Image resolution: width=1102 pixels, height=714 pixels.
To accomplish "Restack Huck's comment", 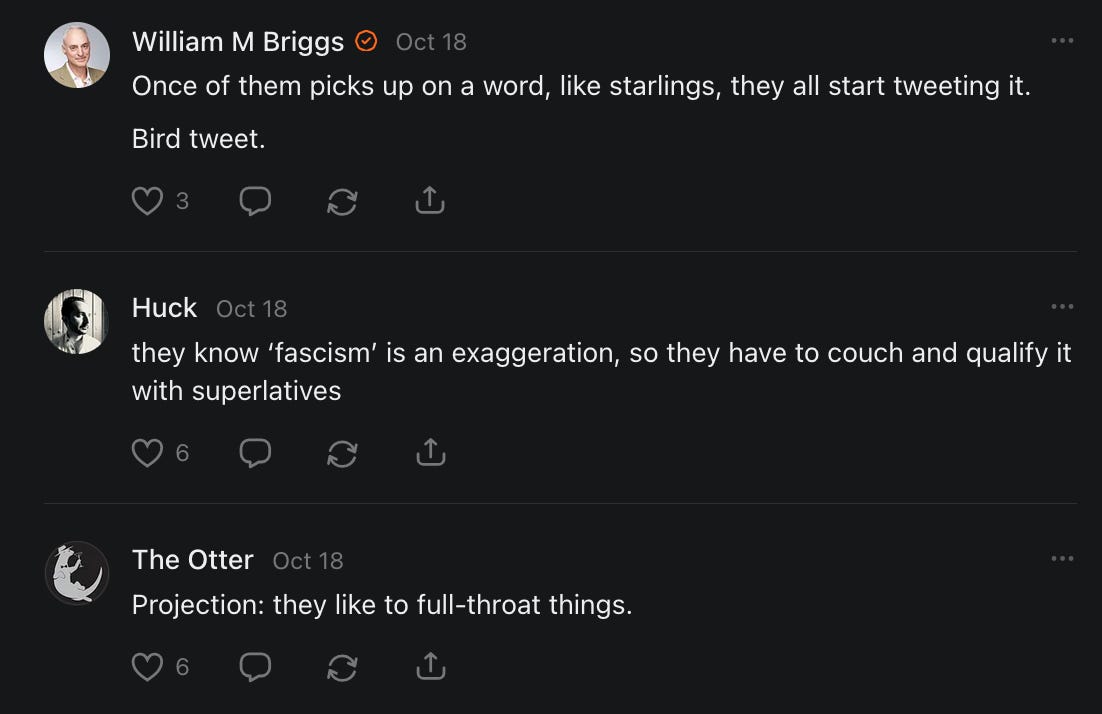I will click(x=342, y=453).
